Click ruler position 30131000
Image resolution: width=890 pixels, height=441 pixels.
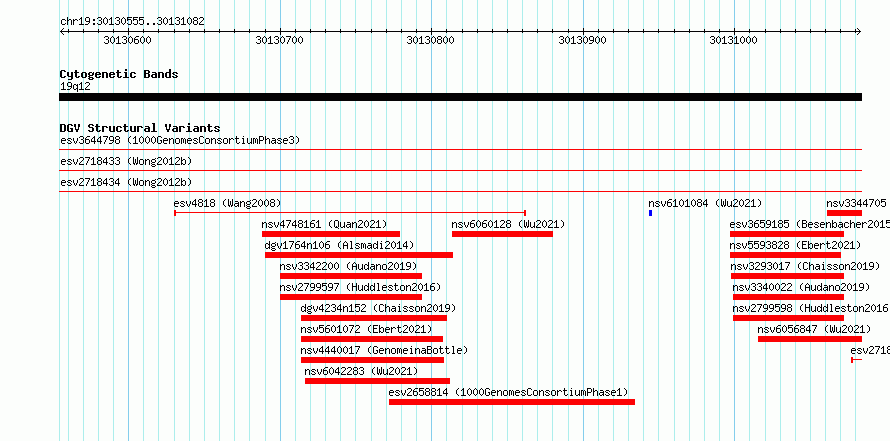coord(733,40)
